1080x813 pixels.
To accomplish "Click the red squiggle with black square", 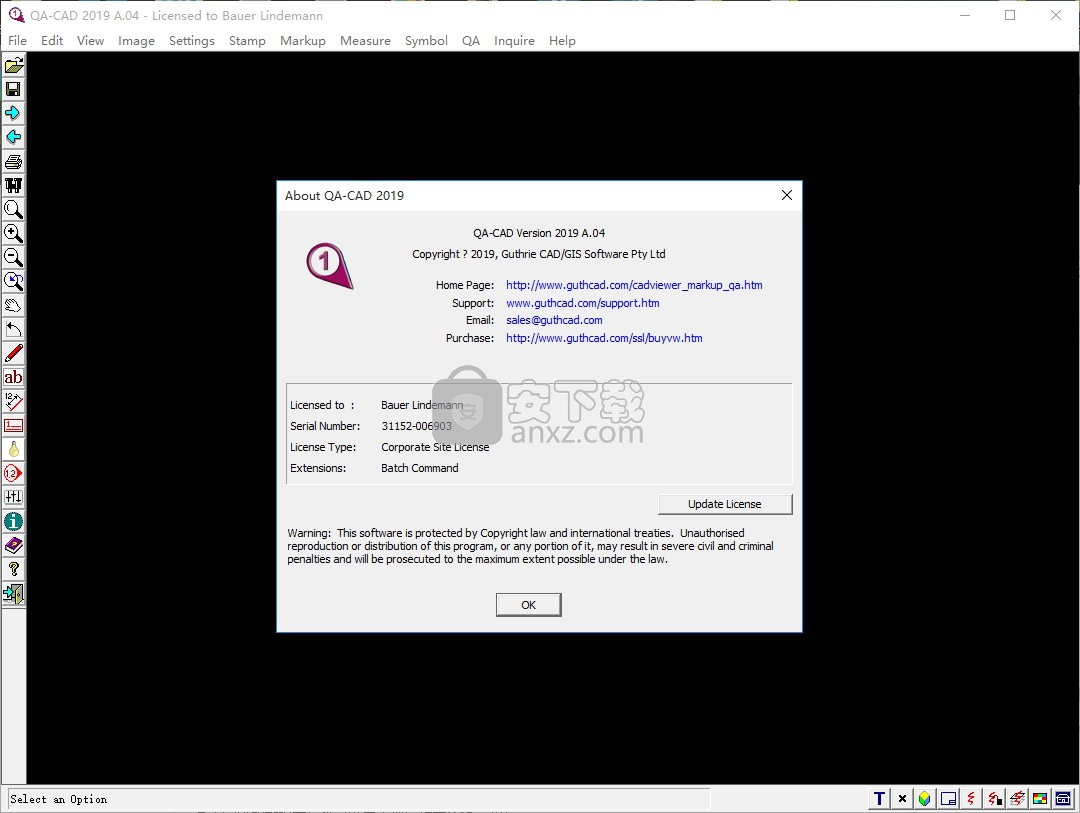I will tap(995, 799).
